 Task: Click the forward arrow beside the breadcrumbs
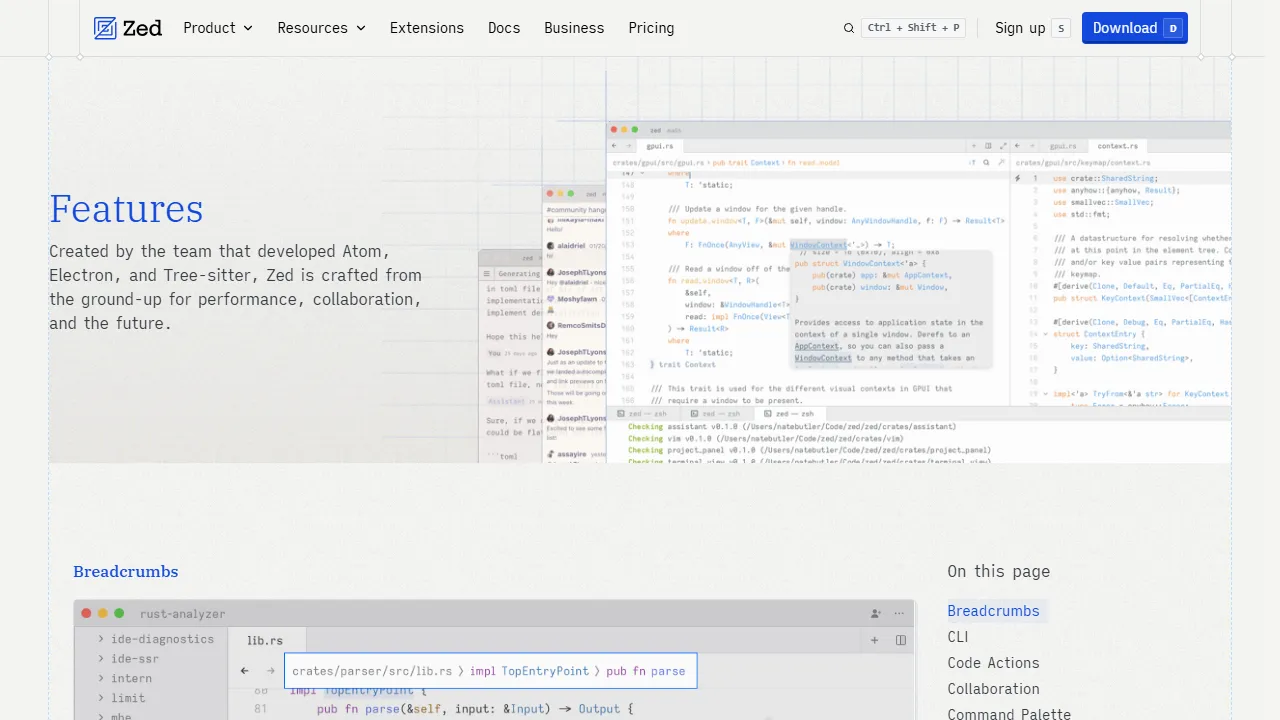[x=270, y=671]
